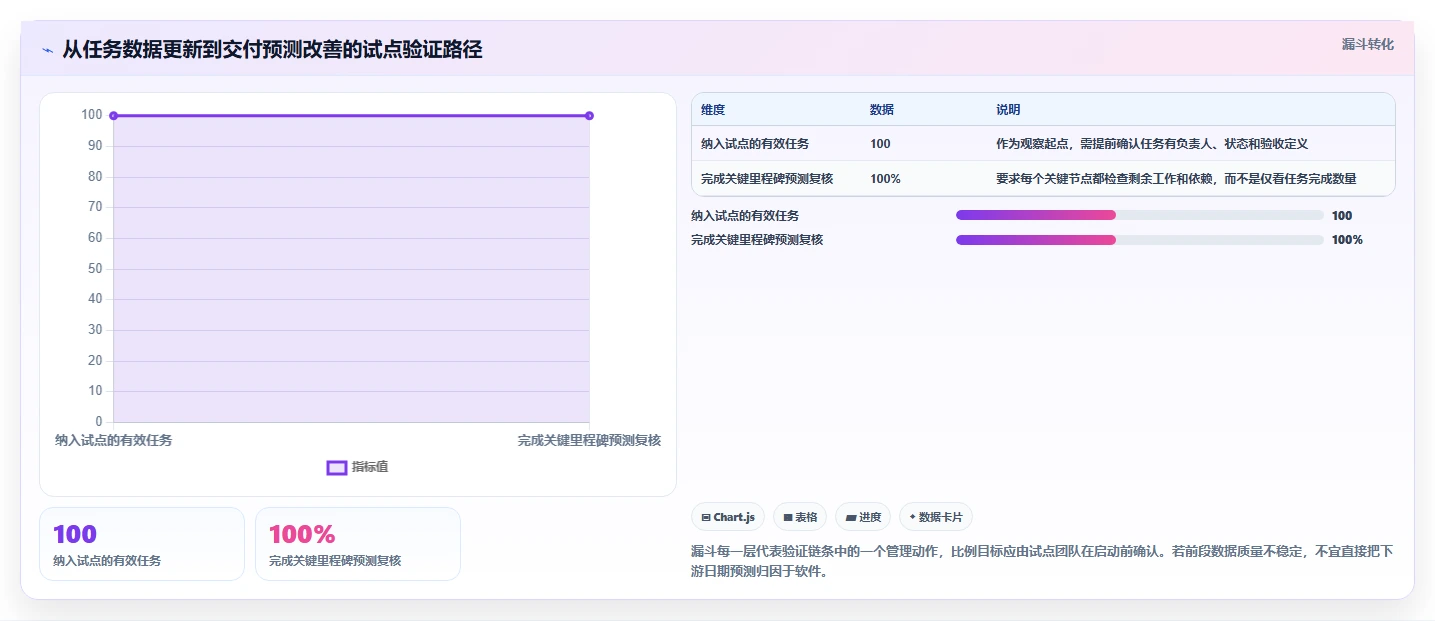Click the value 100 after first progress bar

[x=1342, y=215]
